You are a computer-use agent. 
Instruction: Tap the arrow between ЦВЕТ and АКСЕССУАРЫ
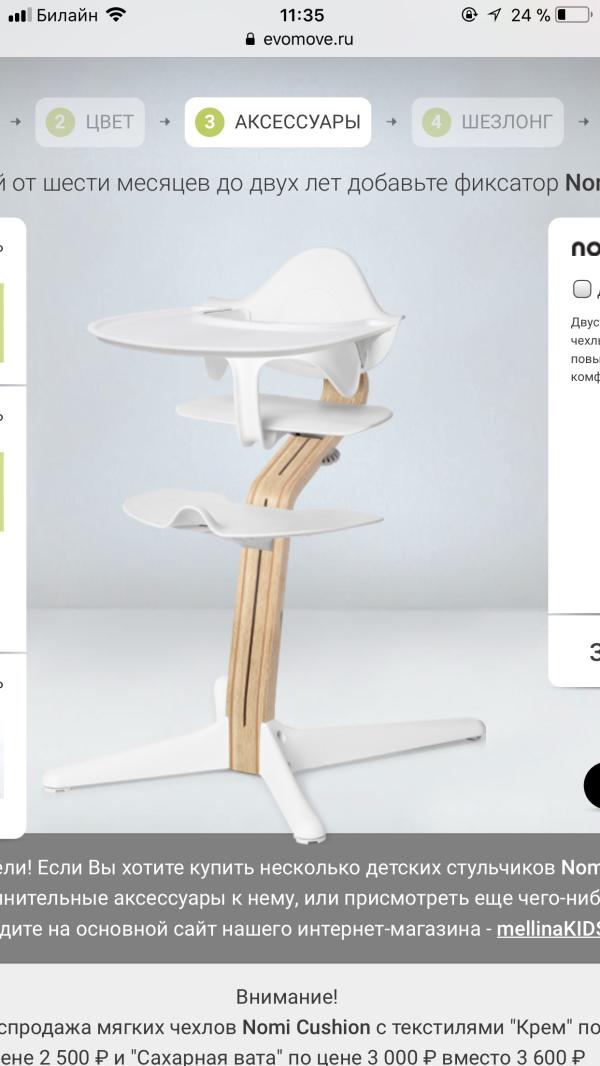pos(165,122)
